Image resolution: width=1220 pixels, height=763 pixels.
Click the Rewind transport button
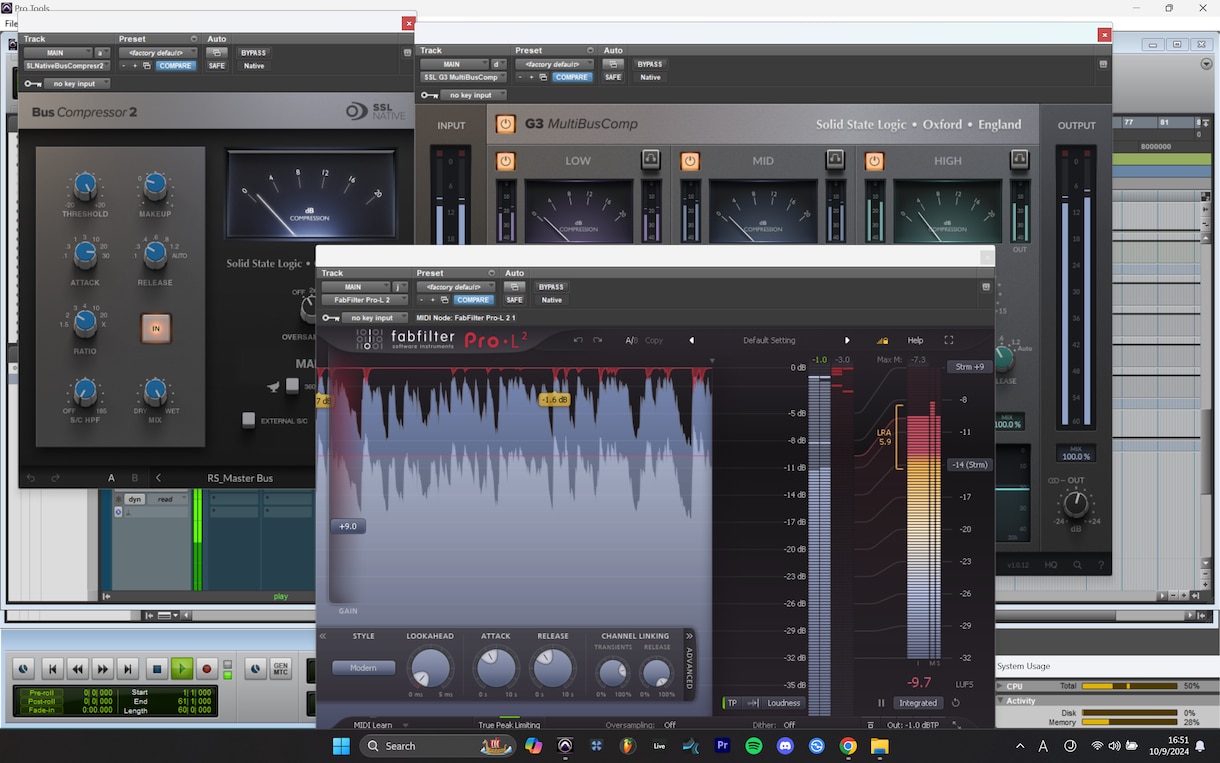coord(78,669)
